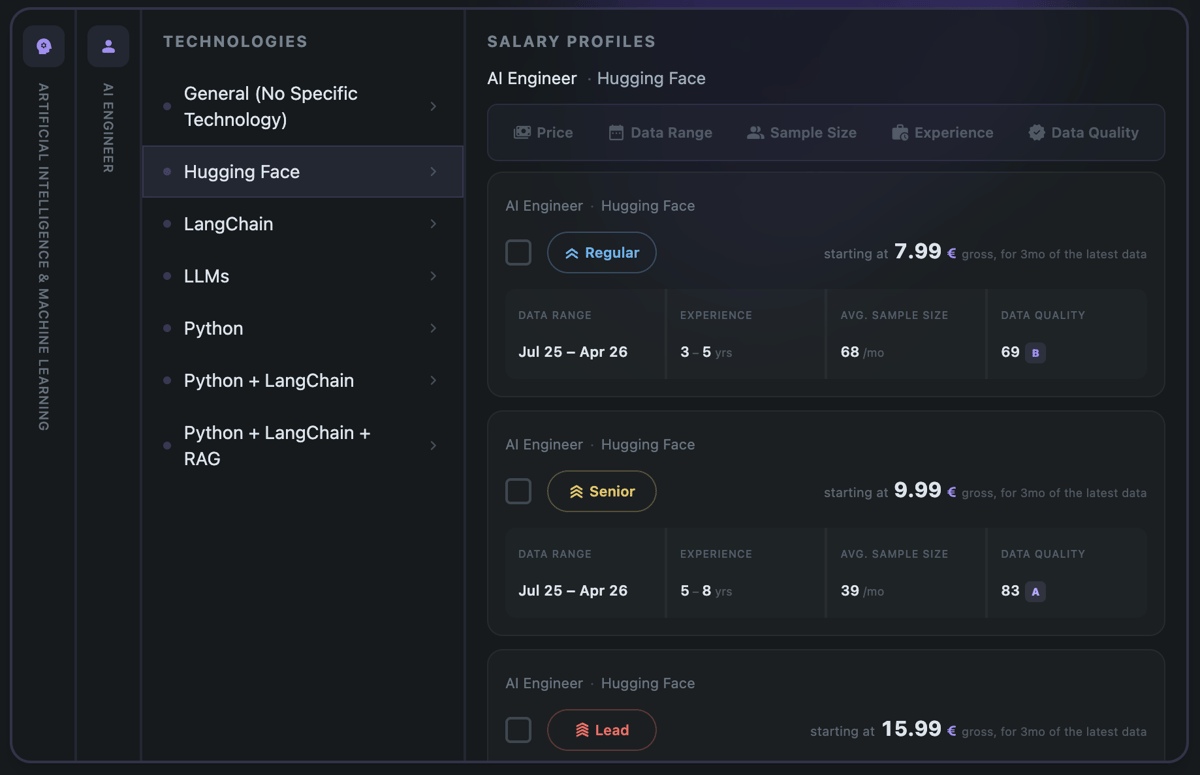The height and width of the screenshot is (775, 1200).
Task: Click the A grade badge next to 83
Action: click(x=1036, y=592)
